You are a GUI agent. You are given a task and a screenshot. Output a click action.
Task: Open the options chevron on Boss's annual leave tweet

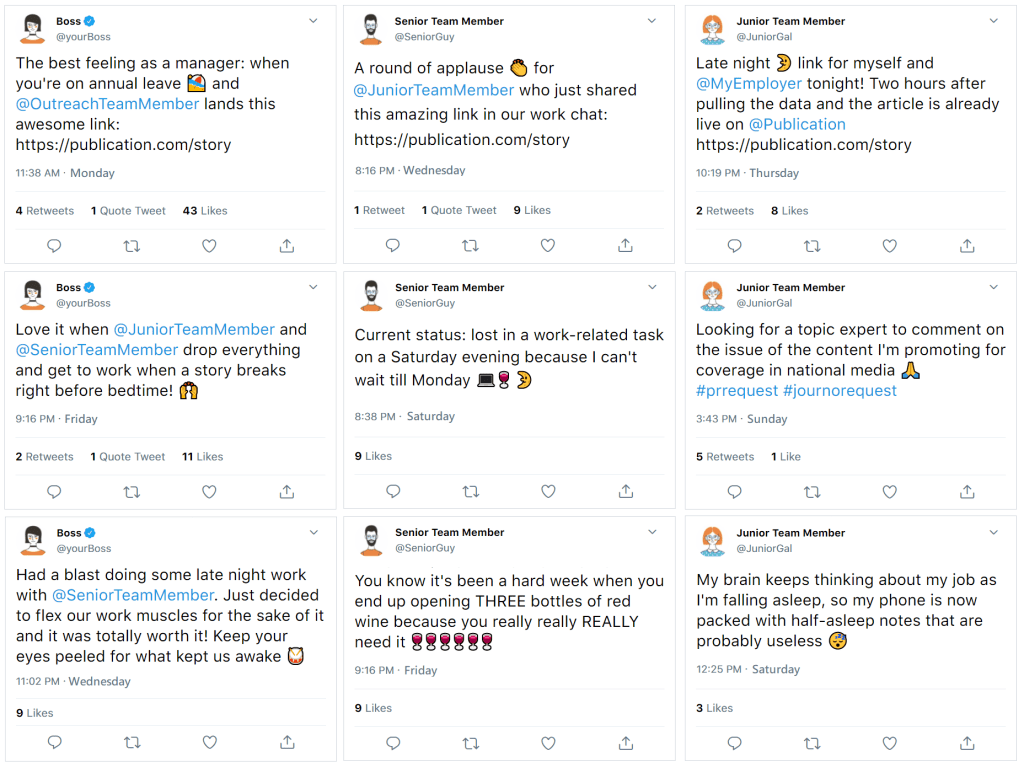[313, 21]
